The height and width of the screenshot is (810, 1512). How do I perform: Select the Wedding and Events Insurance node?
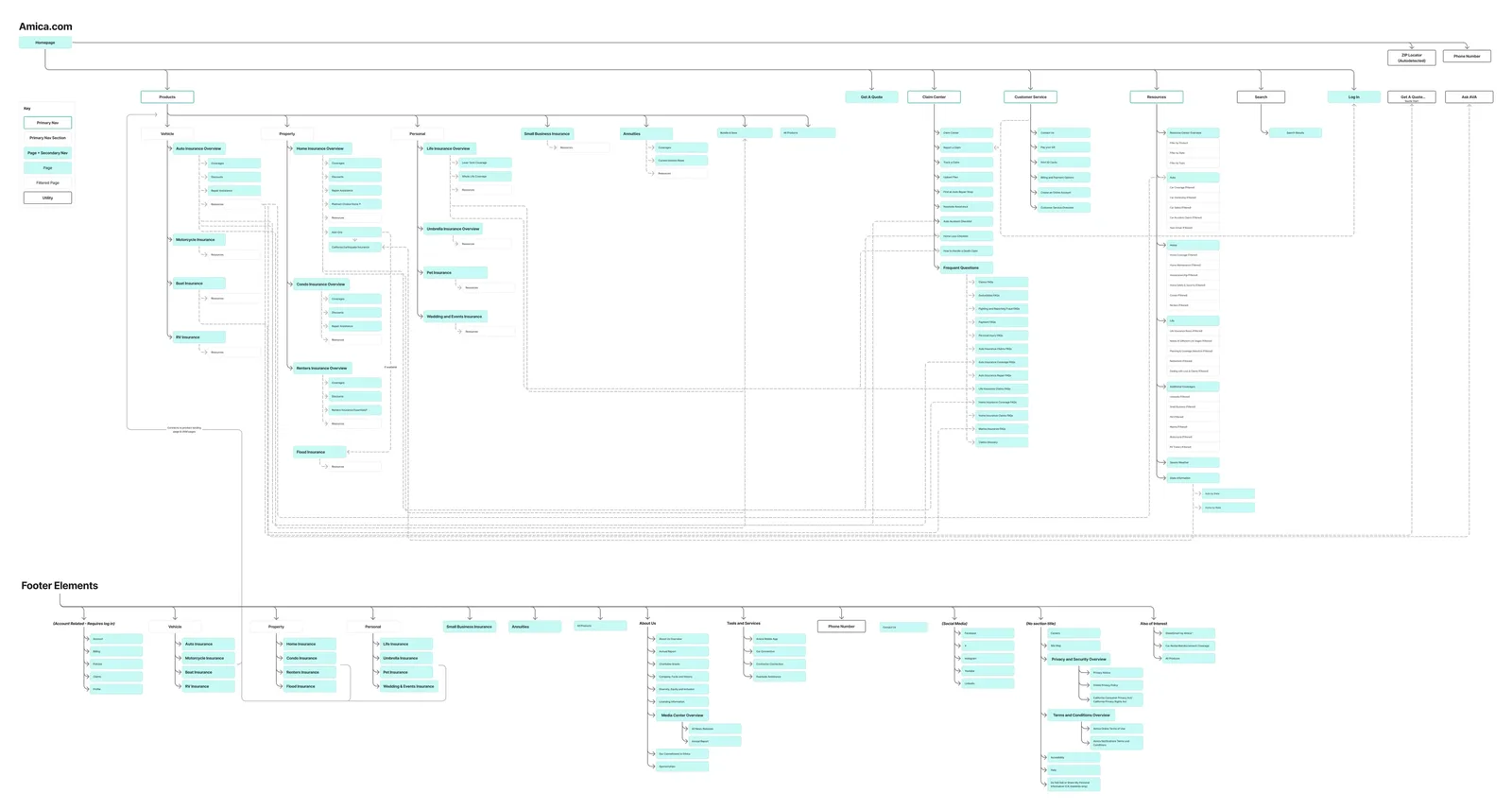455,317
